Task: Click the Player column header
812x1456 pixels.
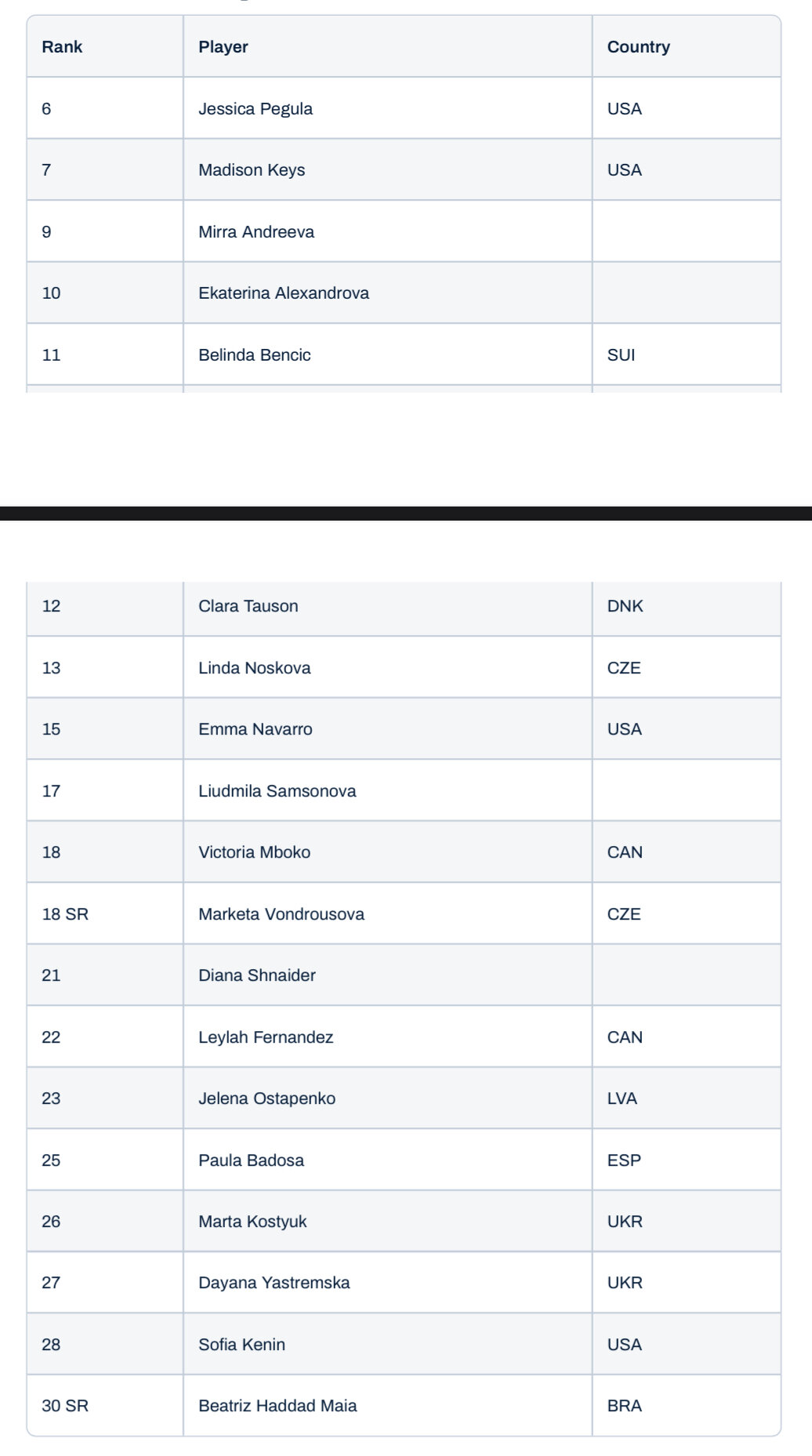Action: coord(223,47)
